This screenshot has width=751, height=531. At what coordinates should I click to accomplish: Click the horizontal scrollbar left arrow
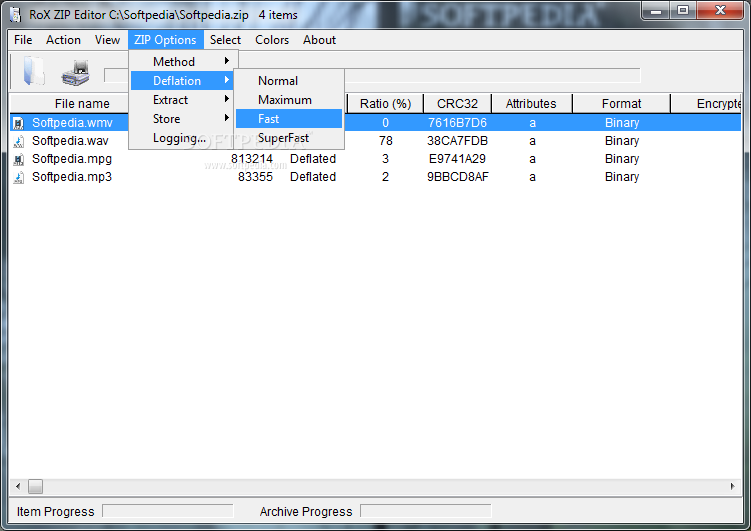18,486
